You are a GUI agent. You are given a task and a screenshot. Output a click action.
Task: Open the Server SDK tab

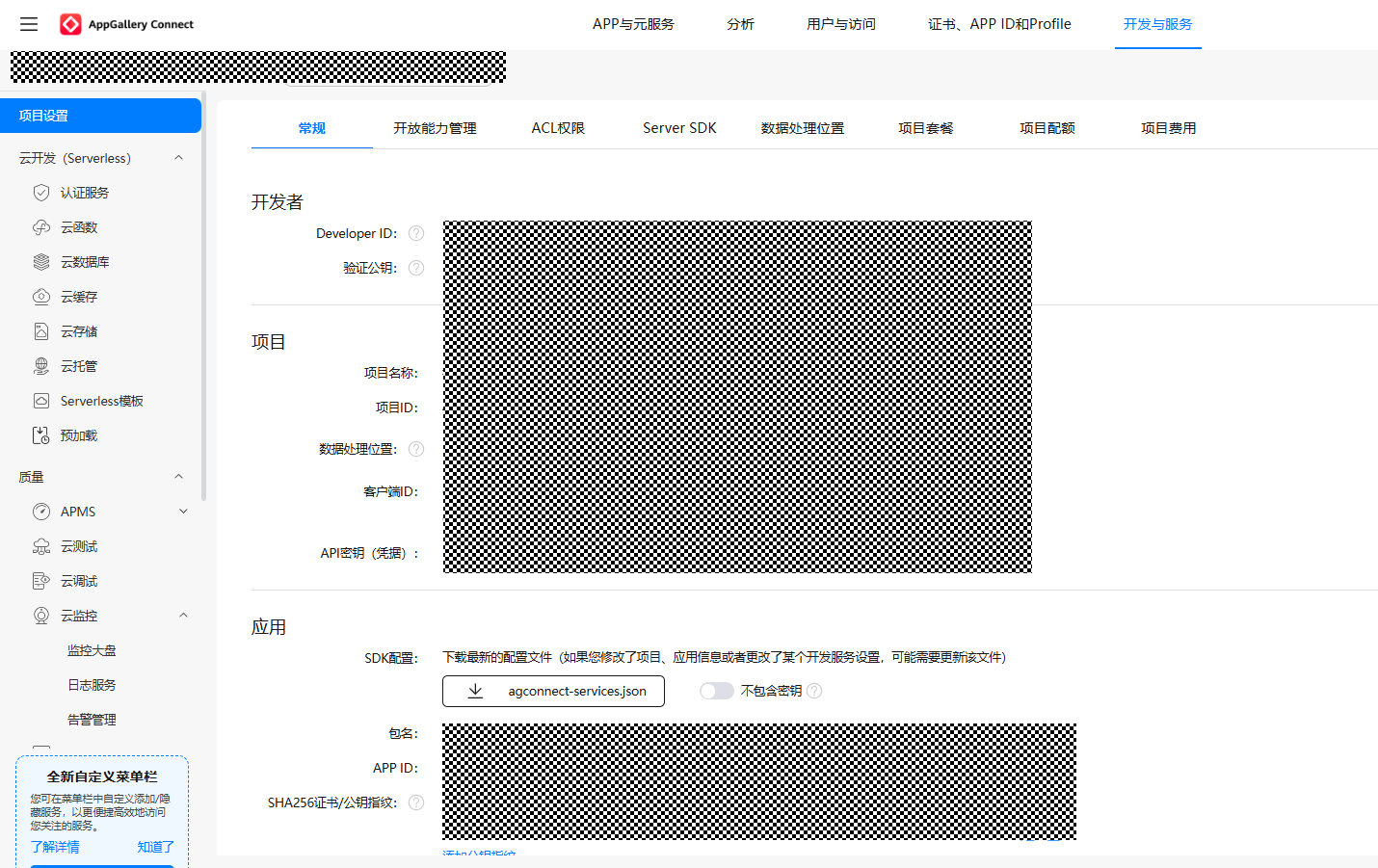pos(679,128)
